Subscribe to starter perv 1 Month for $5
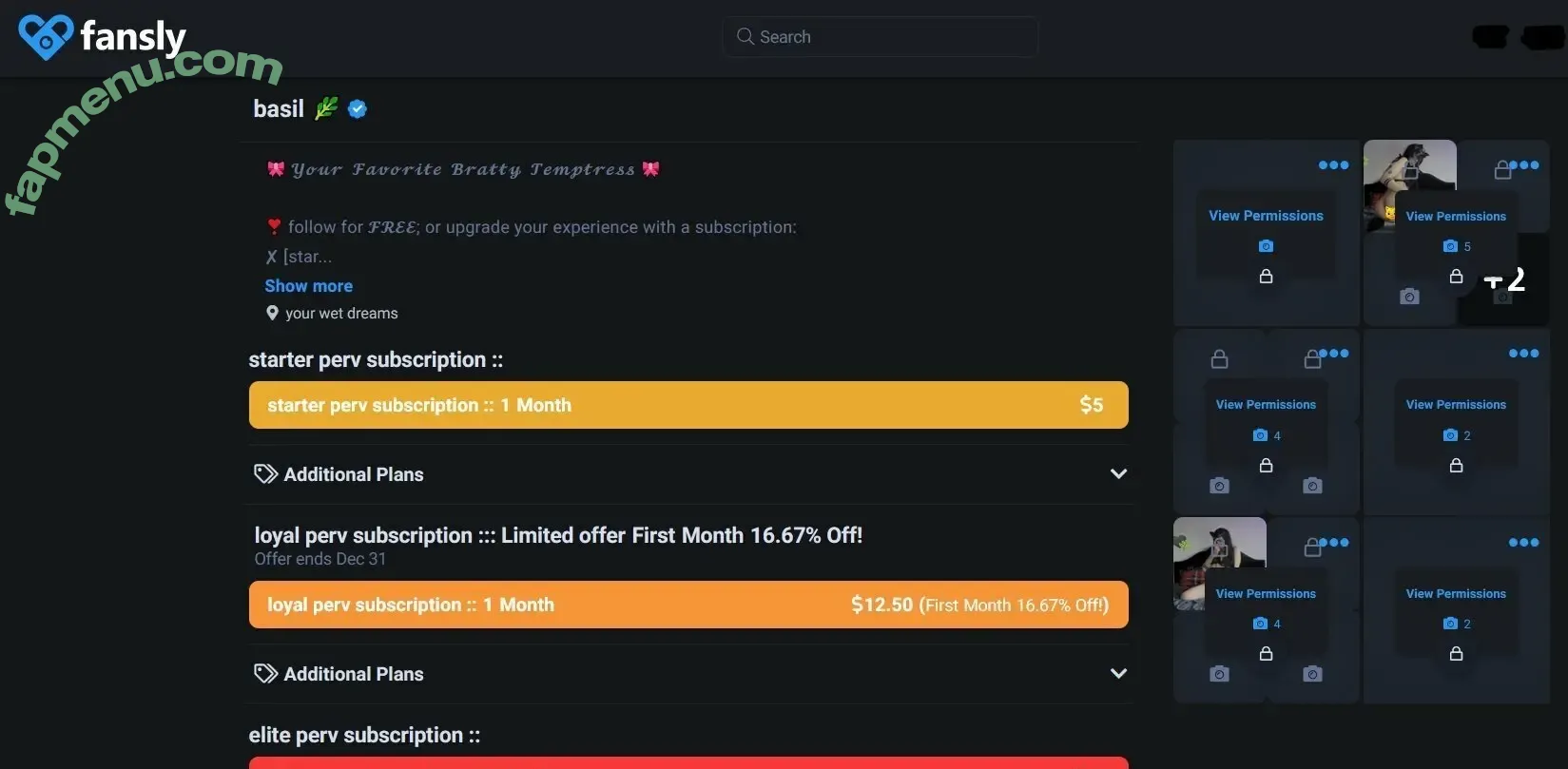 click(688, 405)
